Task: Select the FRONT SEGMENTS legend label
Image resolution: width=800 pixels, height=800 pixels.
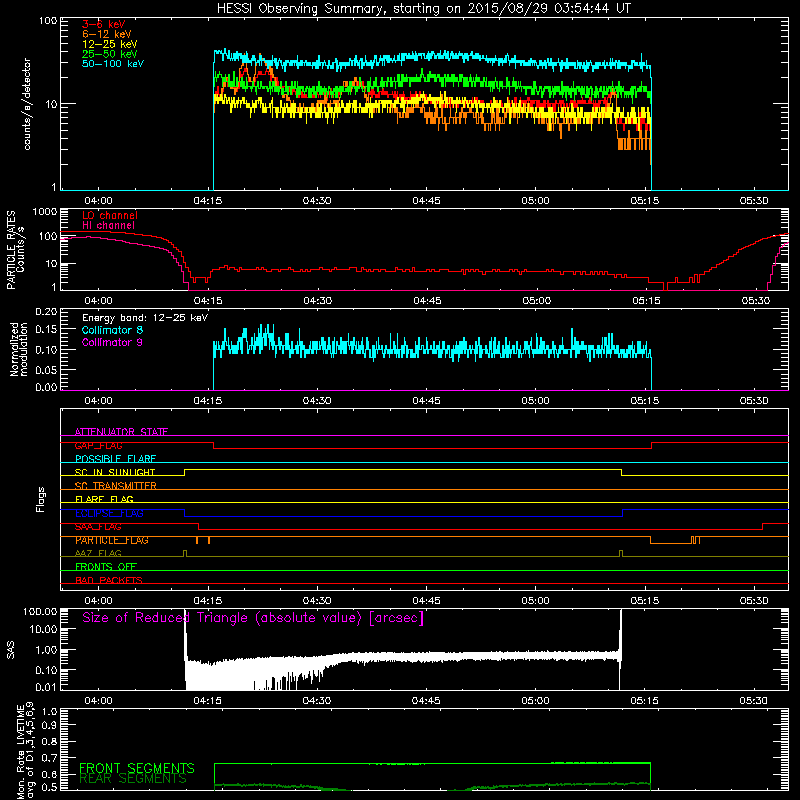Action: coord(137,768)
